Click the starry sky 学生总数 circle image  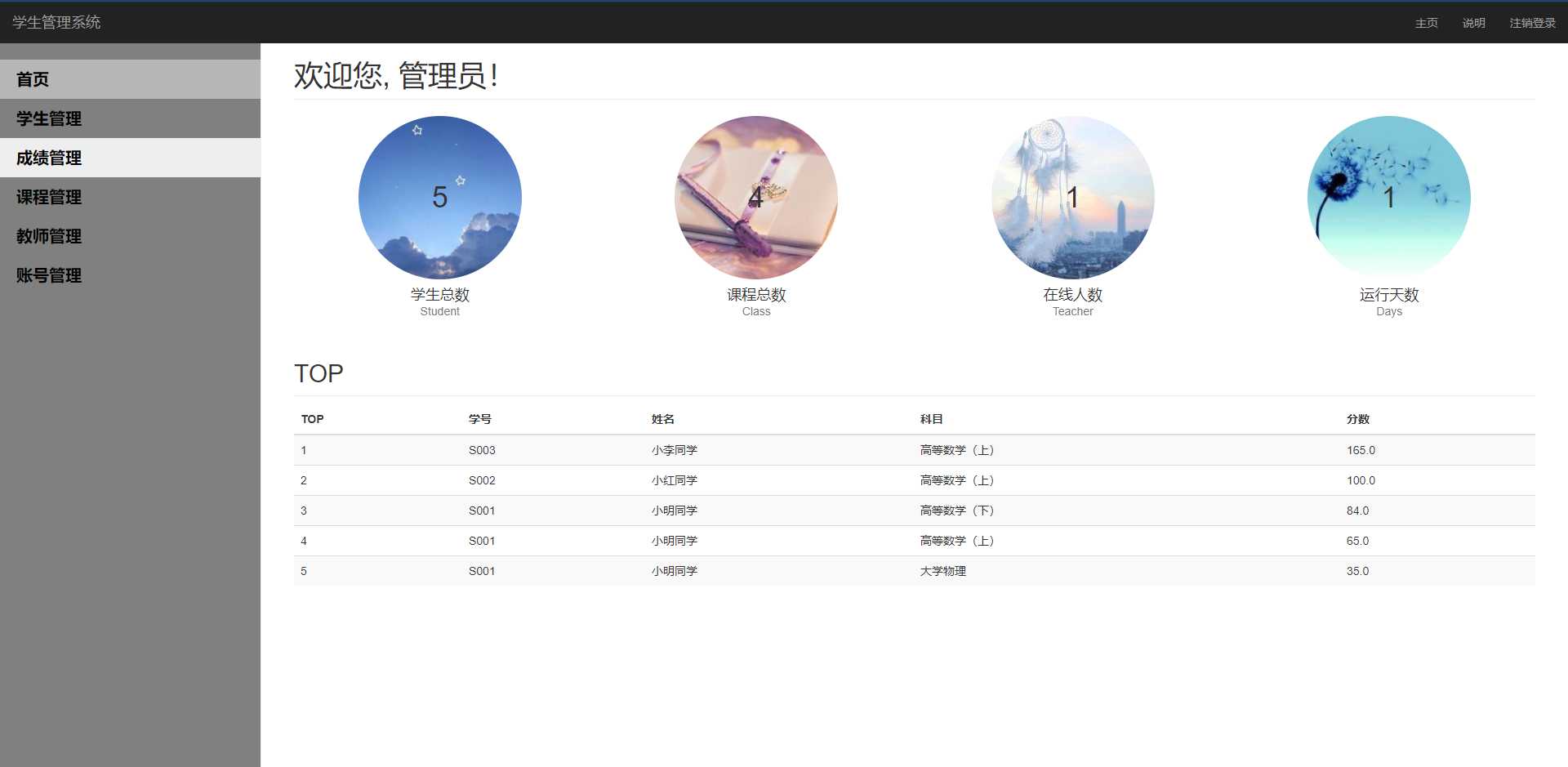[440, 198]
